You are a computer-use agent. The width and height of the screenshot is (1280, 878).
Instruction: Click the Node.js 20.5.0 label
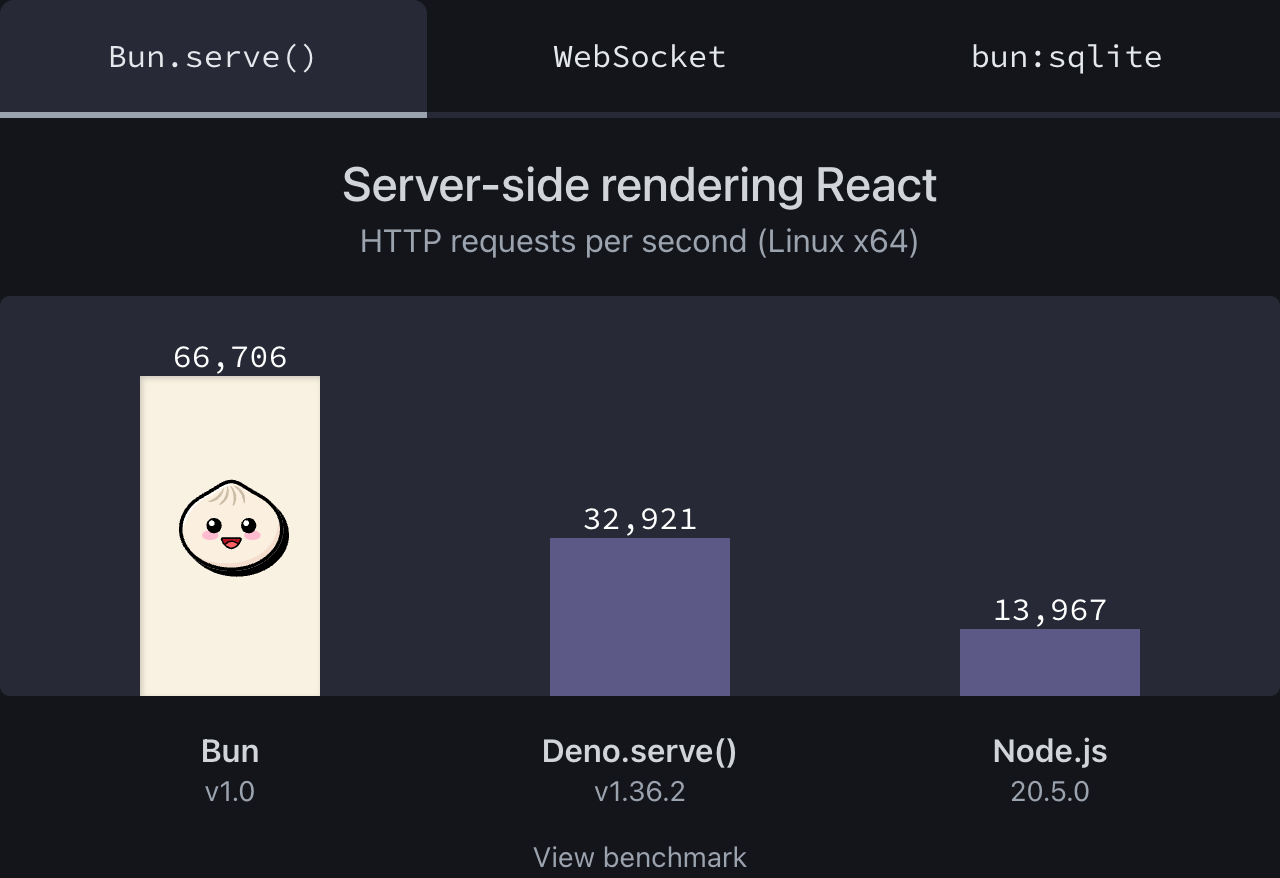pyautogui.click(x=1049, y=751)
